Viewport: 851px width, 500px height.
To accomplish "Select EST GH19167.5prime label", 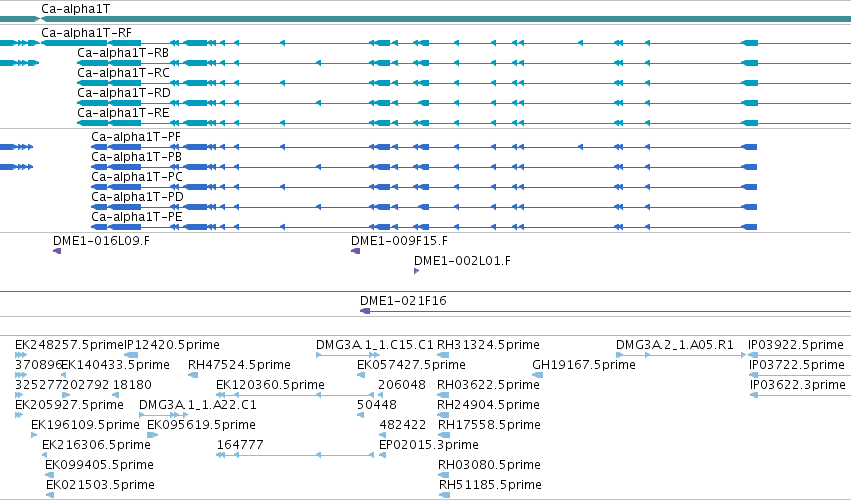I will click(584, 365).
